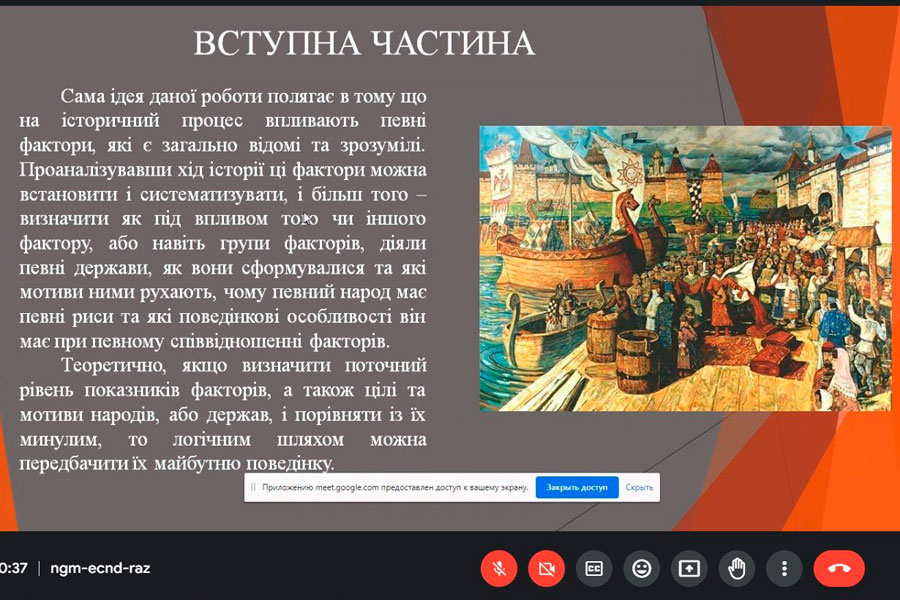Click the paragraph starting "Теоретично, якщо визначити"
Screen dimensions: 900x600
tap(222, 414)
